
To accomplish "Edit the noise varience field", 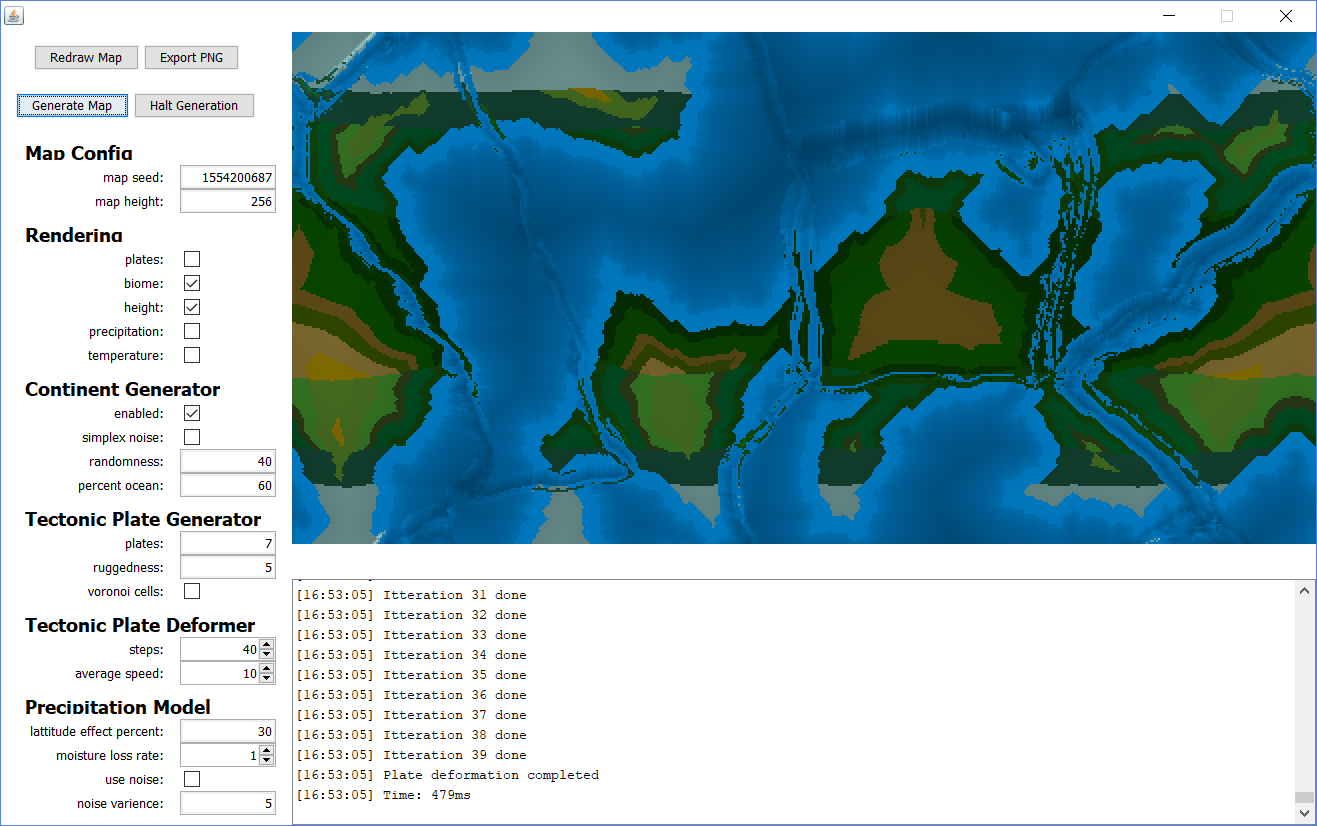I will [x=228, y=803].
